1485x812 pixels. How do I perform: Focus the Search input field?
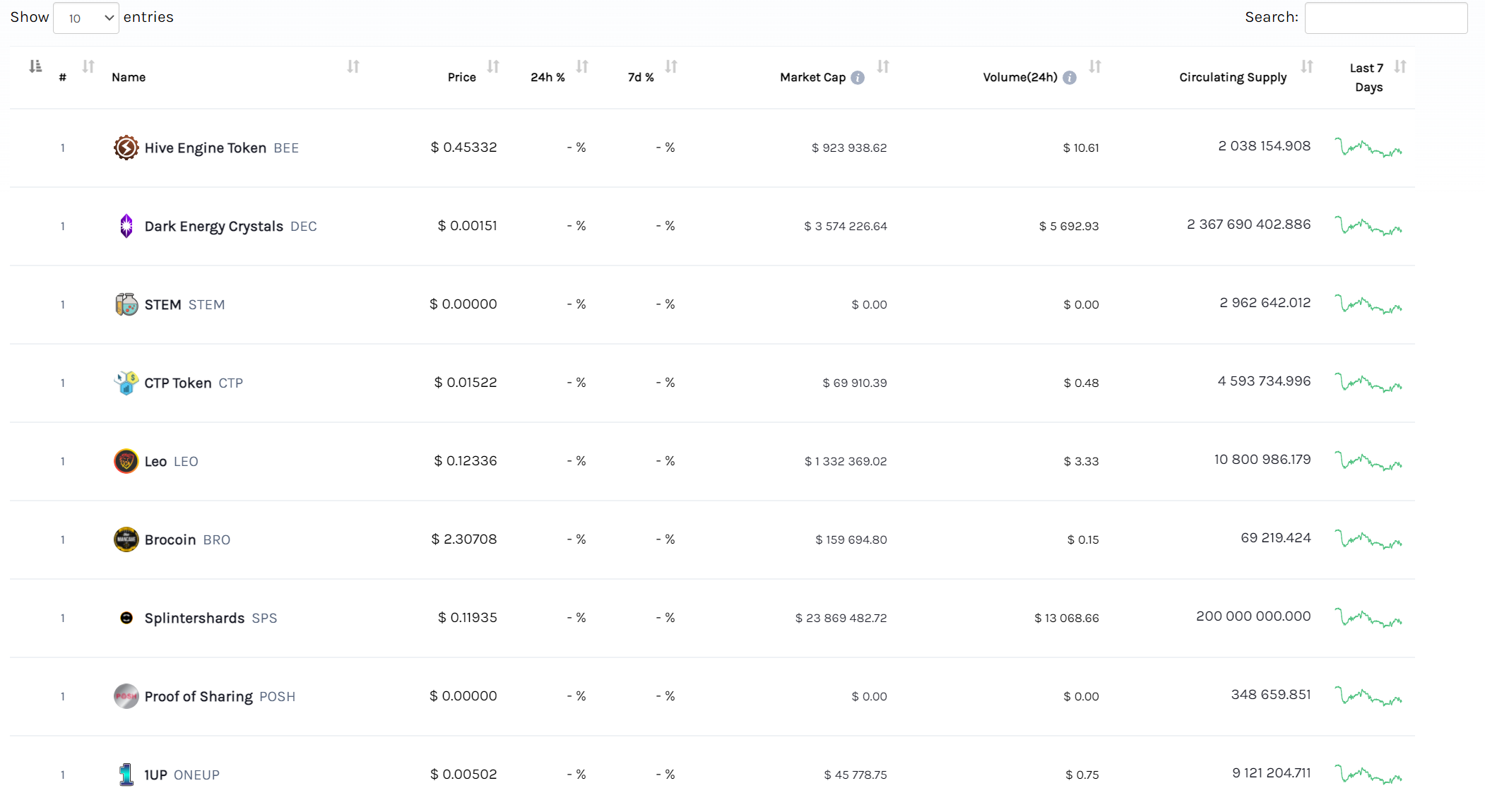(1385, 18)
